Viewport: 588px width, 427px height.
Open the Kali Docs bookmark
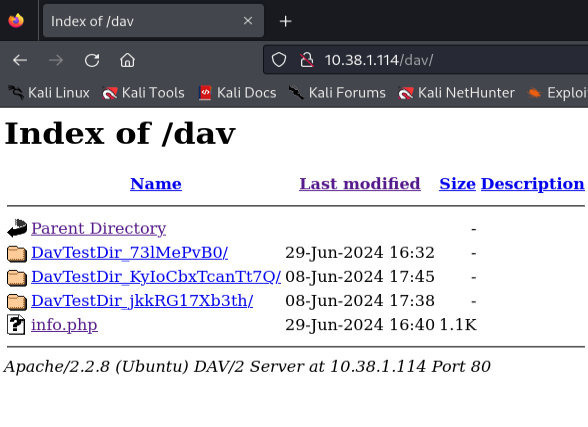point(237,93)
